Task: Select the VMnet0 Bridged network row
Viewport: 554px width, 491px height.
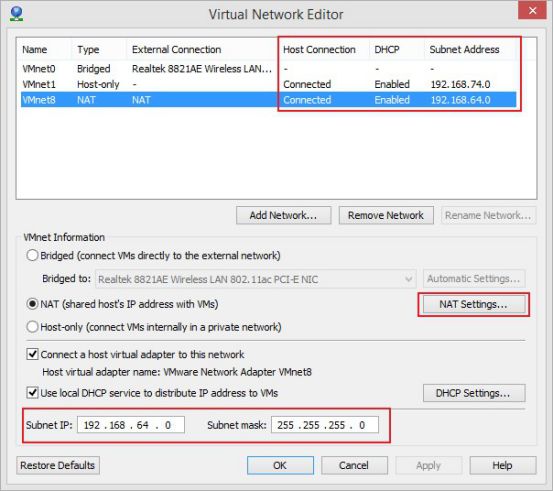Action: point(269,69)
